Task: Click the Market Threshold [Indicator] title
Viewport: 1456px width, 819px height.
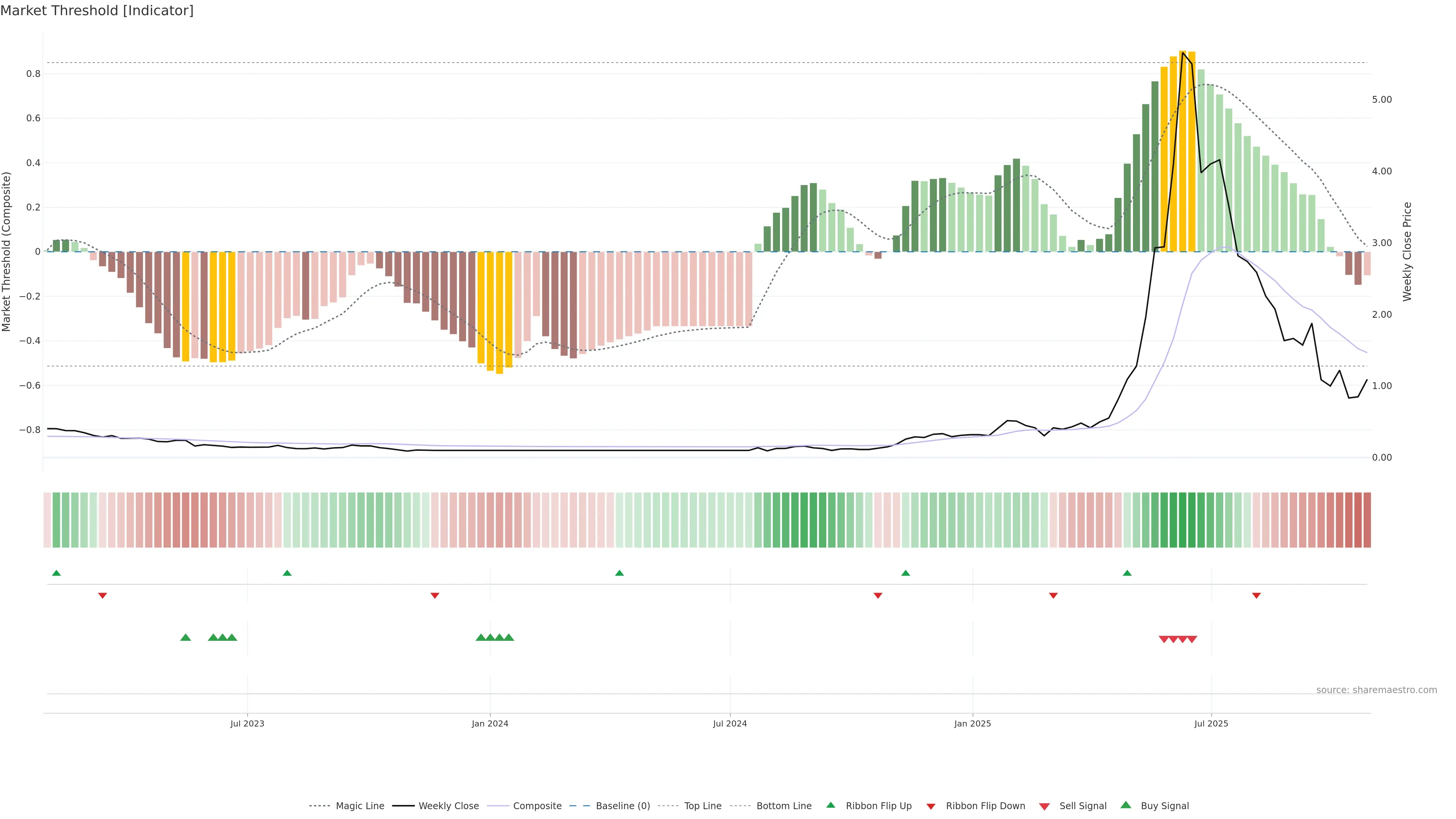Action: 97,11
